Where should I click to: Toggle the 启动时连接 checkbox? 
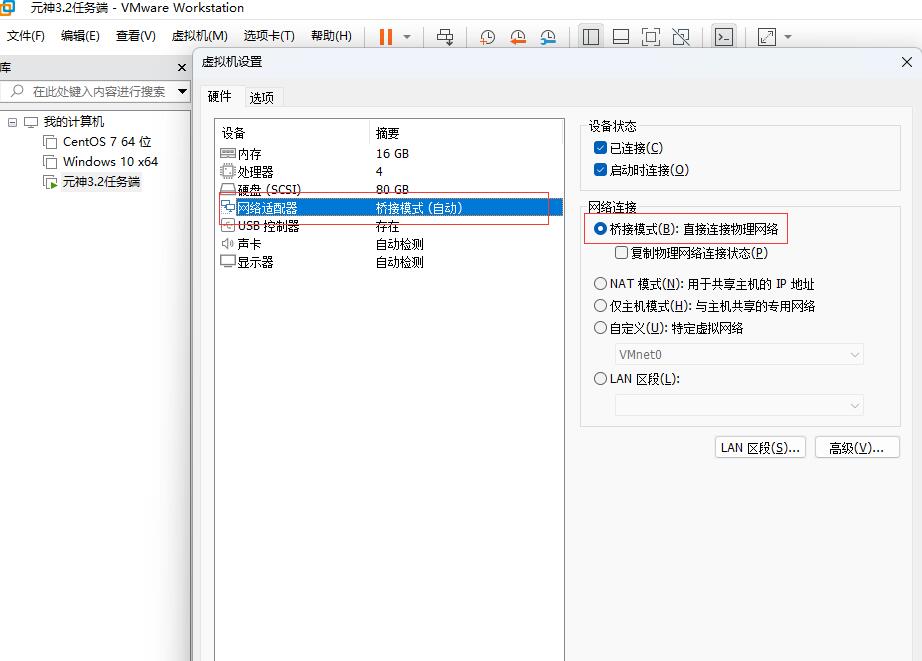pos(600,170)
